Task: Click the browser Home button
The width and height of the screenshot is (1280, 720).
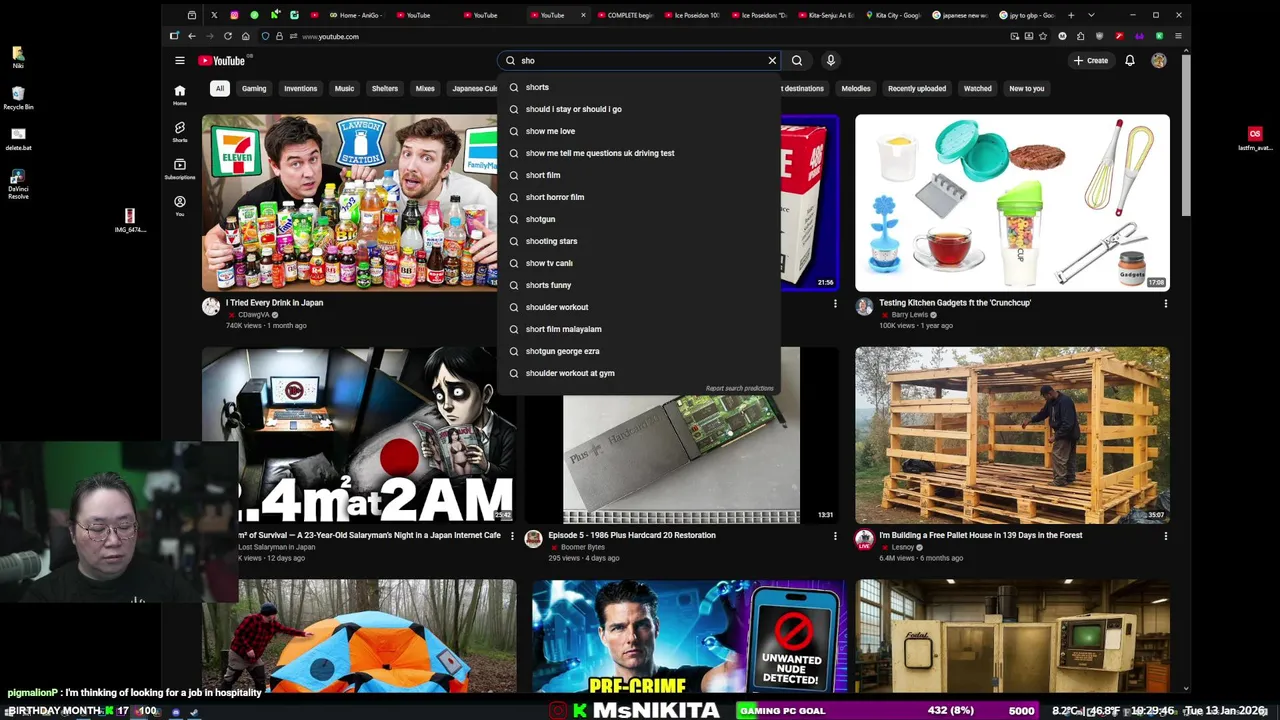Action: point(246,36)
